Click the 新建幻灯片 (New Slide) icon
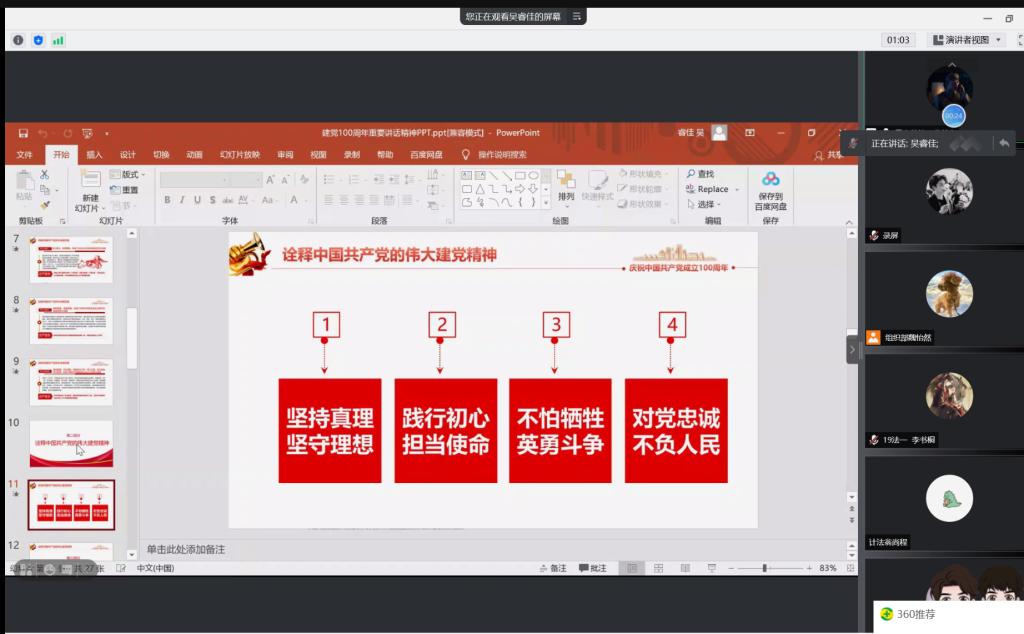1024x634 pixels. [x=90, y=180]
